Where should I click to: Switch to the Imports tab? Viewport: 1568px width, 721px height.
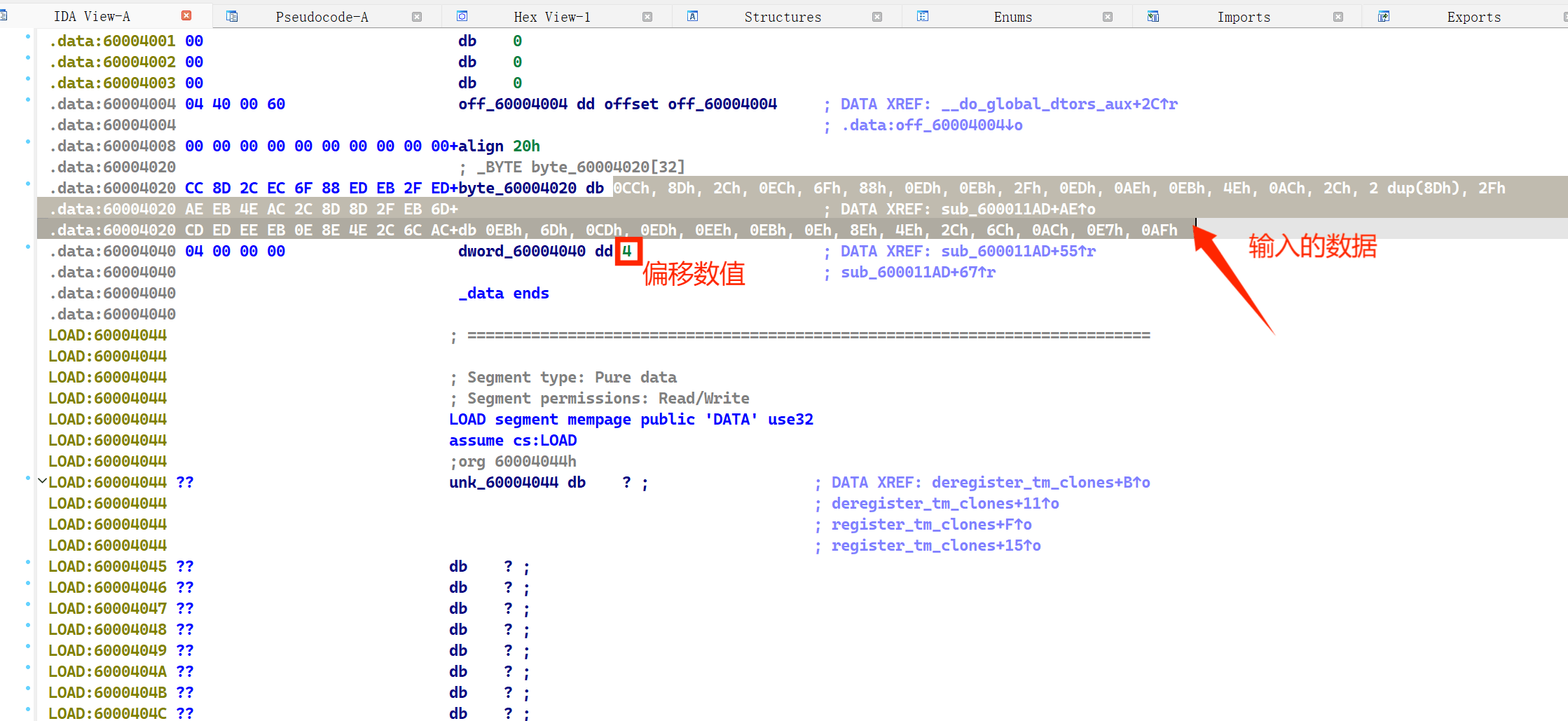[1243, 17]
